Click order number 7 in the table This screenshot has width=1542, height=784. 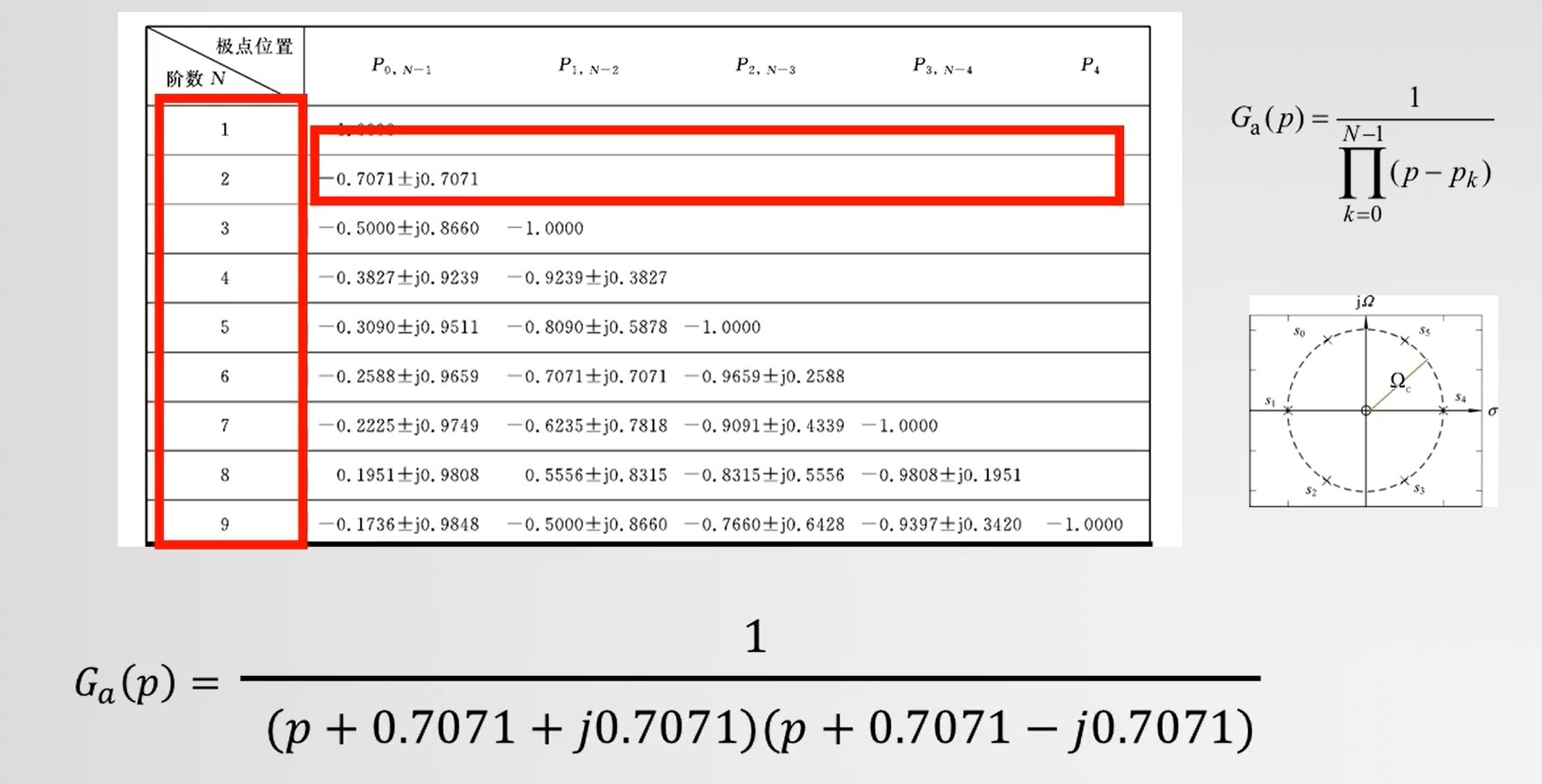point(225,426)
